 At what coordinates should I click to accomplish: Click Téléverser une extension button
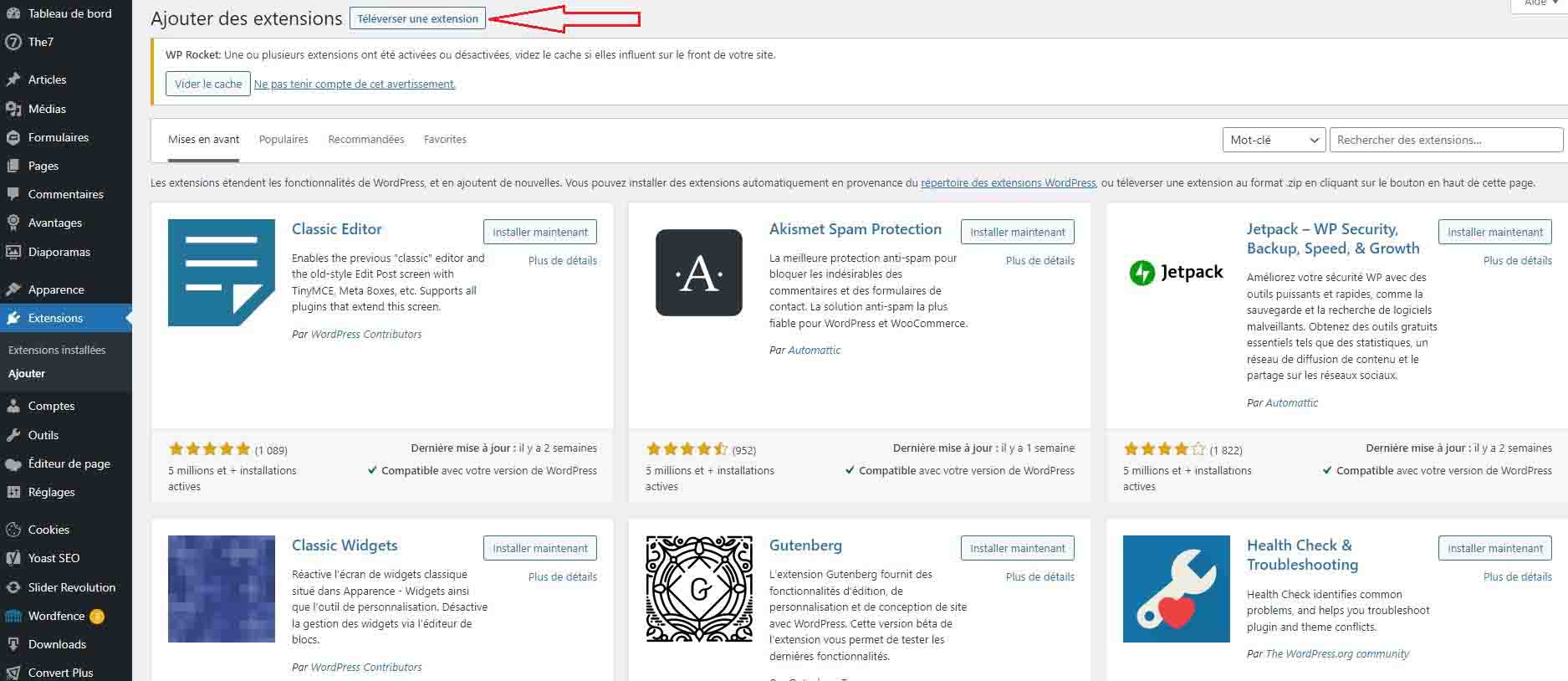(x=417, y=18)
